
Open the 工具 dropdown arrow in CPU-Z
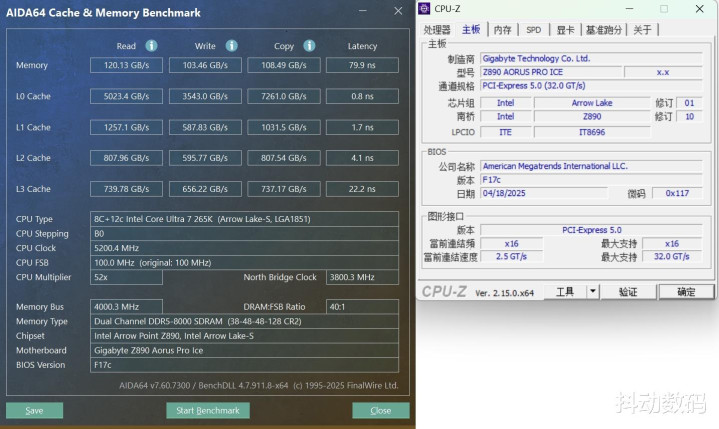tap(592, 292)
